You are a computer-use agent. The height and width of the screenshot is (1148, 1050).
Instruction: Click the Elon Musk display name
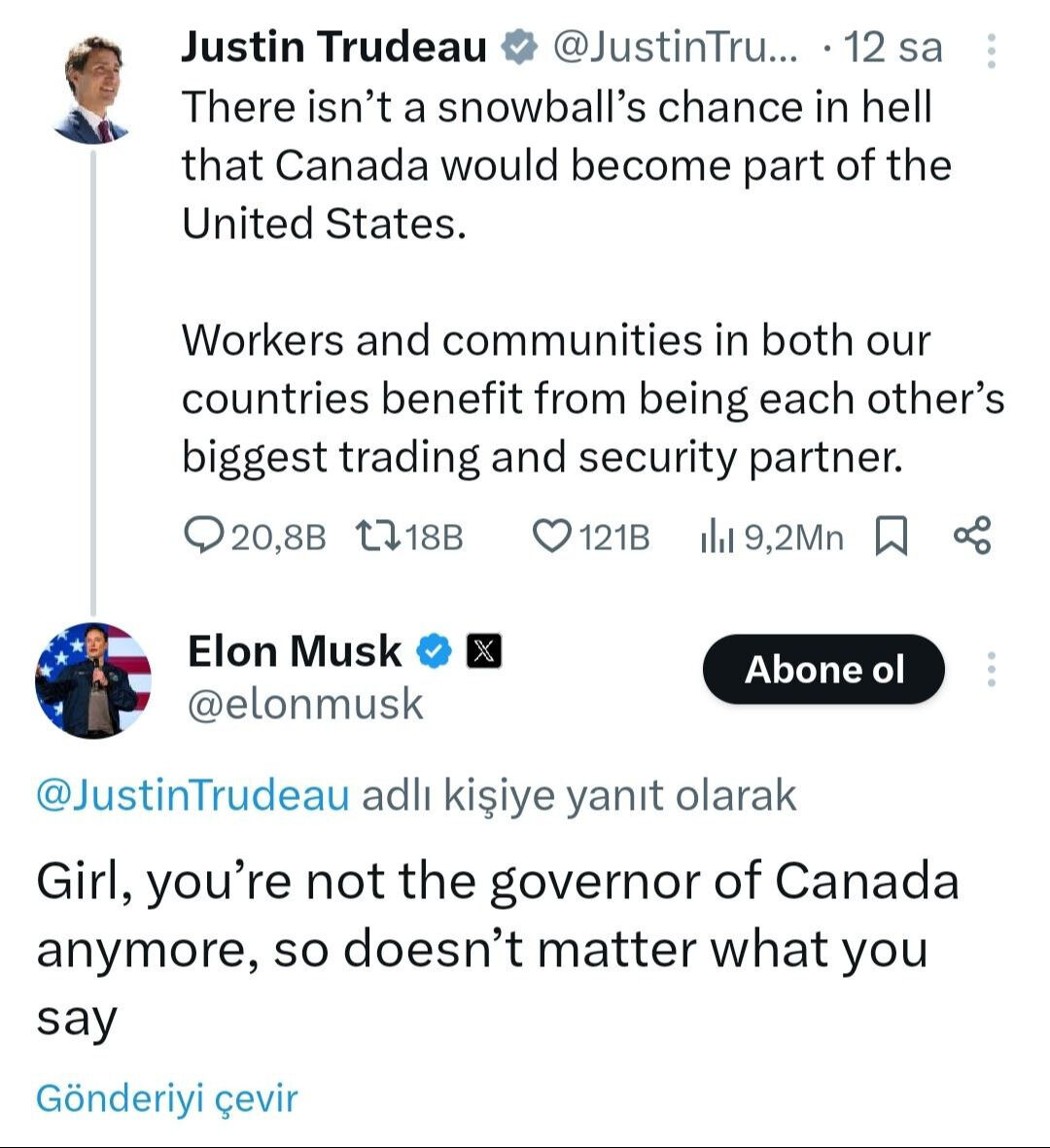pyautogui.click(x=294, y=651)
